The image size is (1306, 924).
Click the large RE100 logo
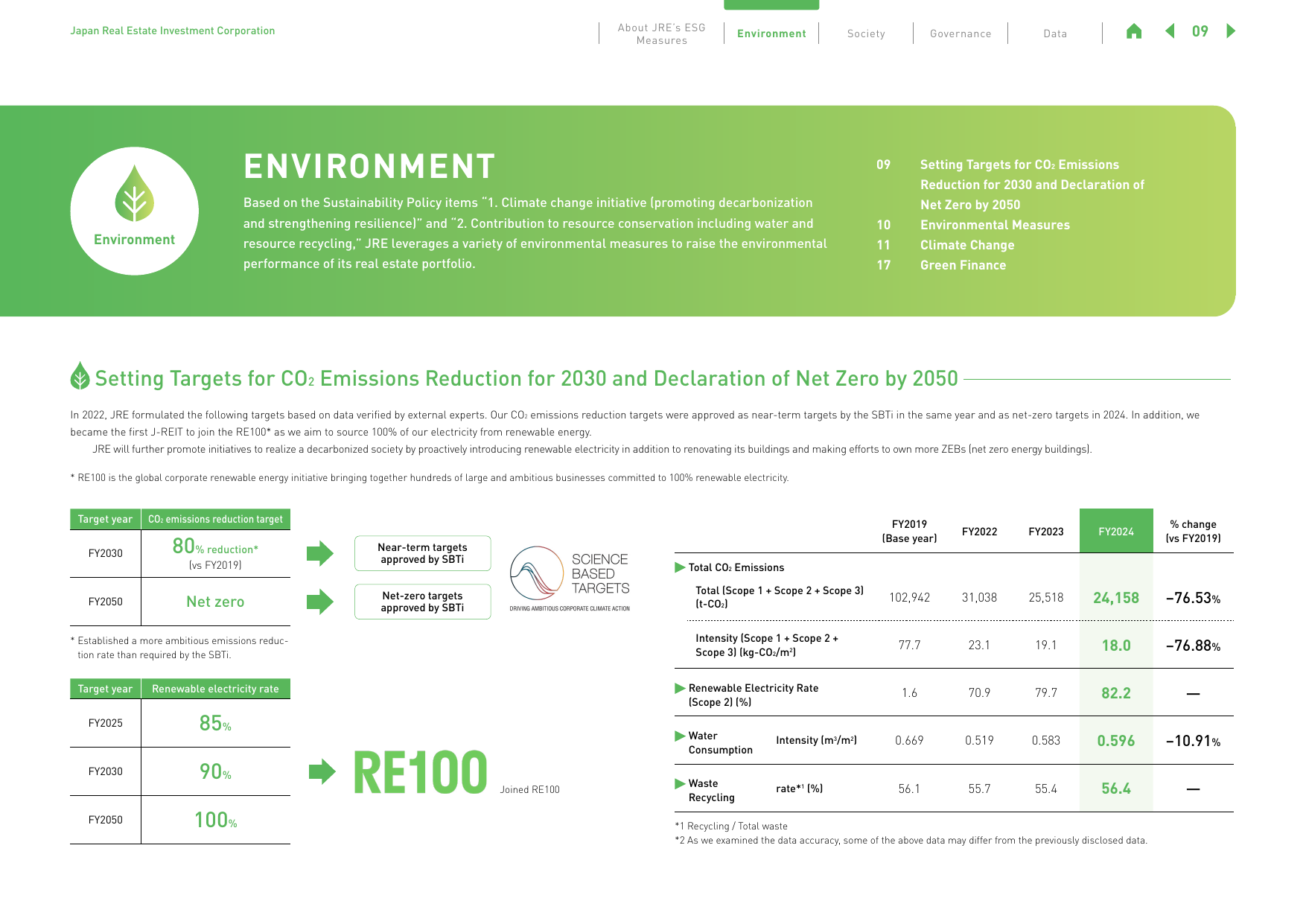(x=420, y=773)
